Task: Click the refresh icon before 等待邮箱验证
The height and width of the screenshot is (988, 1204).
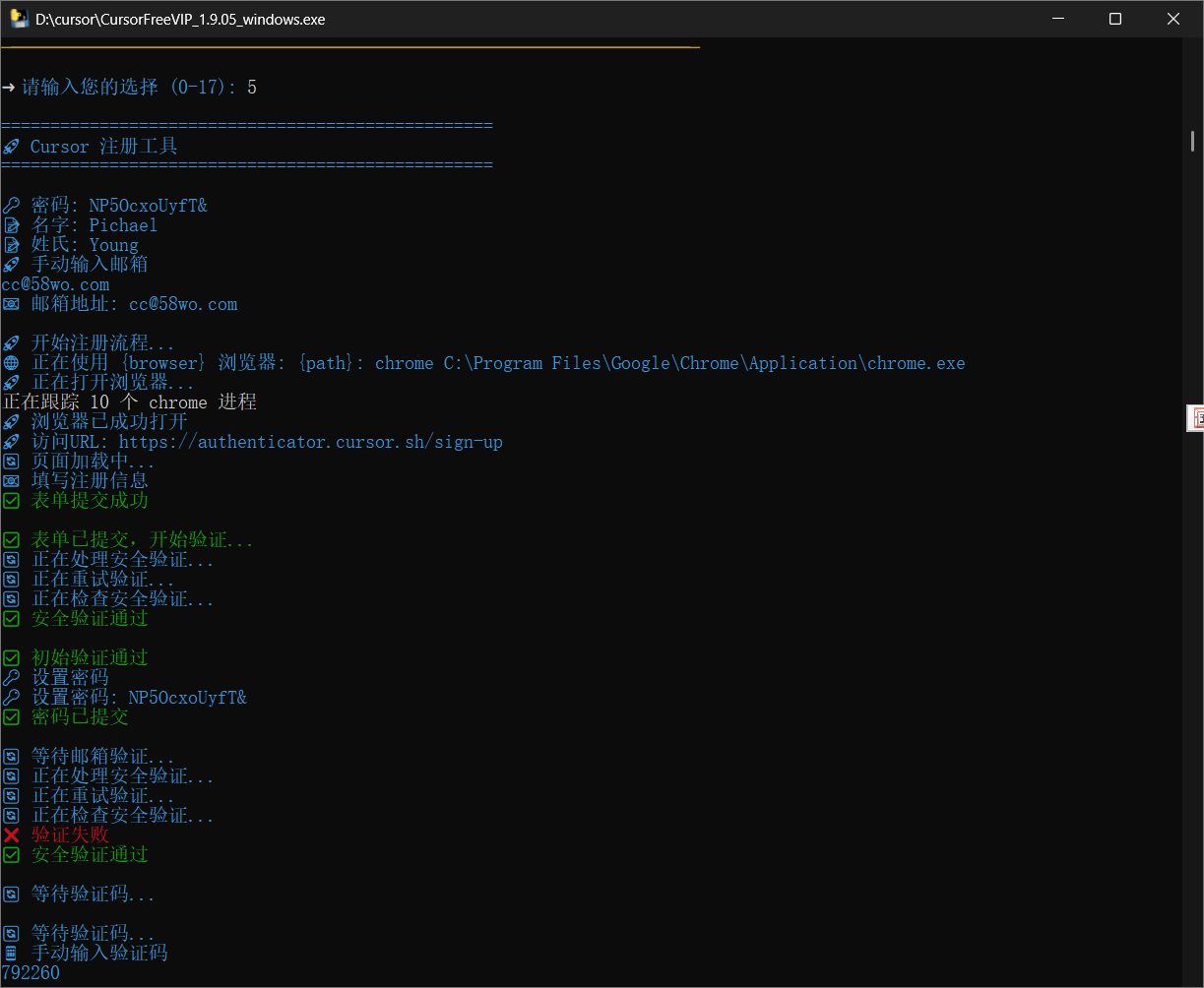Action: point(11,757)
